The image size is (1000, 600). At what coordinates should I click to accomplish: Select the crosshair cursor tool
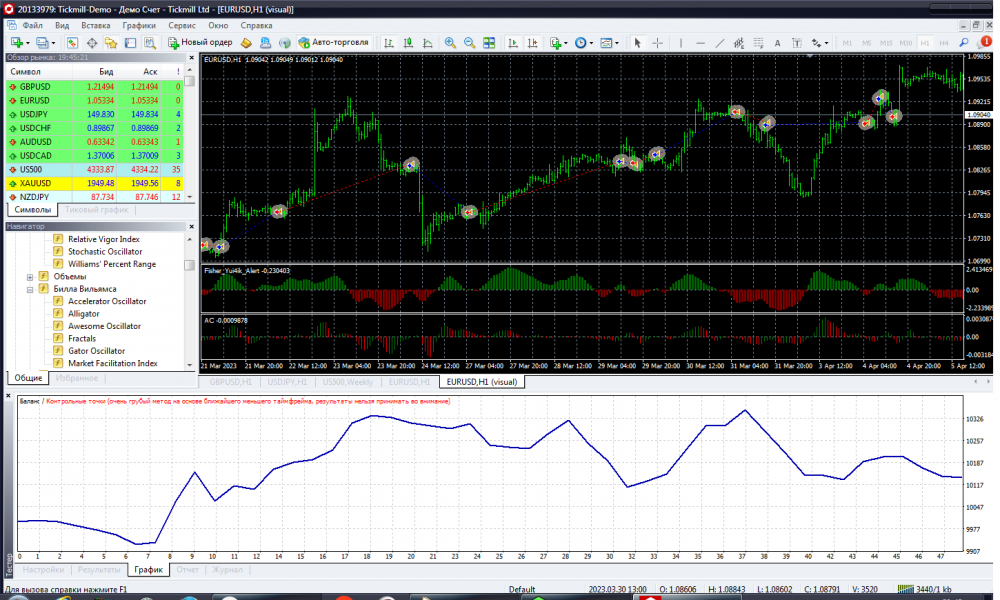coord(657,43)
